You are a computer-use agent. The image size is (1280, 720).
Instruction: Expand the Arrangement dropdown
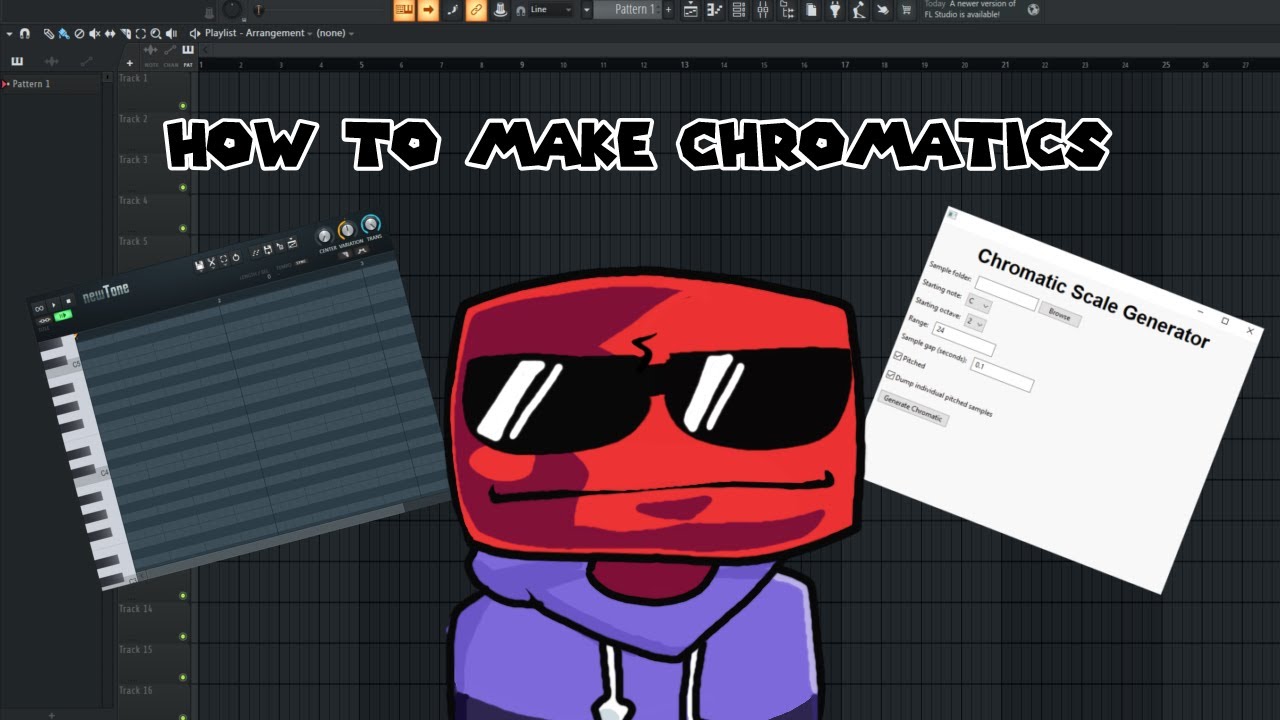[309, 34]
